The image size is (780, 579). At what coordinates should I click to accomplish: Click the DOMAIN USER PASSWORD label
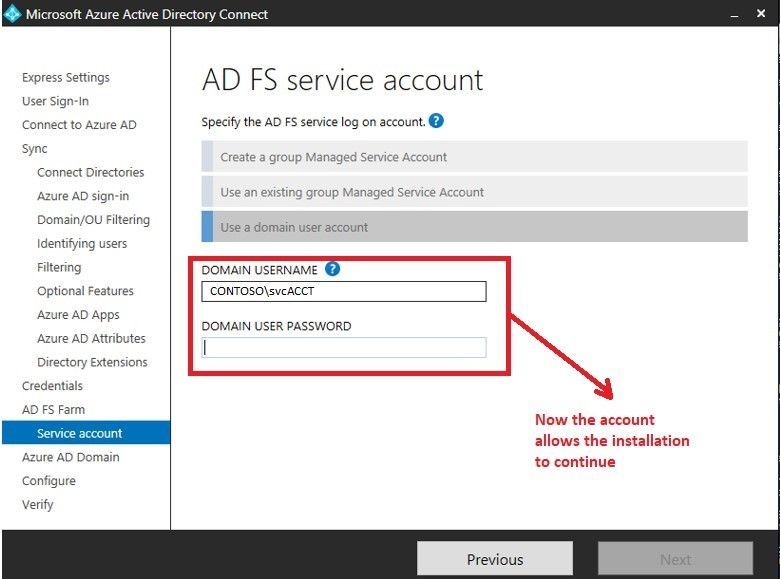(x=276, y=326)
